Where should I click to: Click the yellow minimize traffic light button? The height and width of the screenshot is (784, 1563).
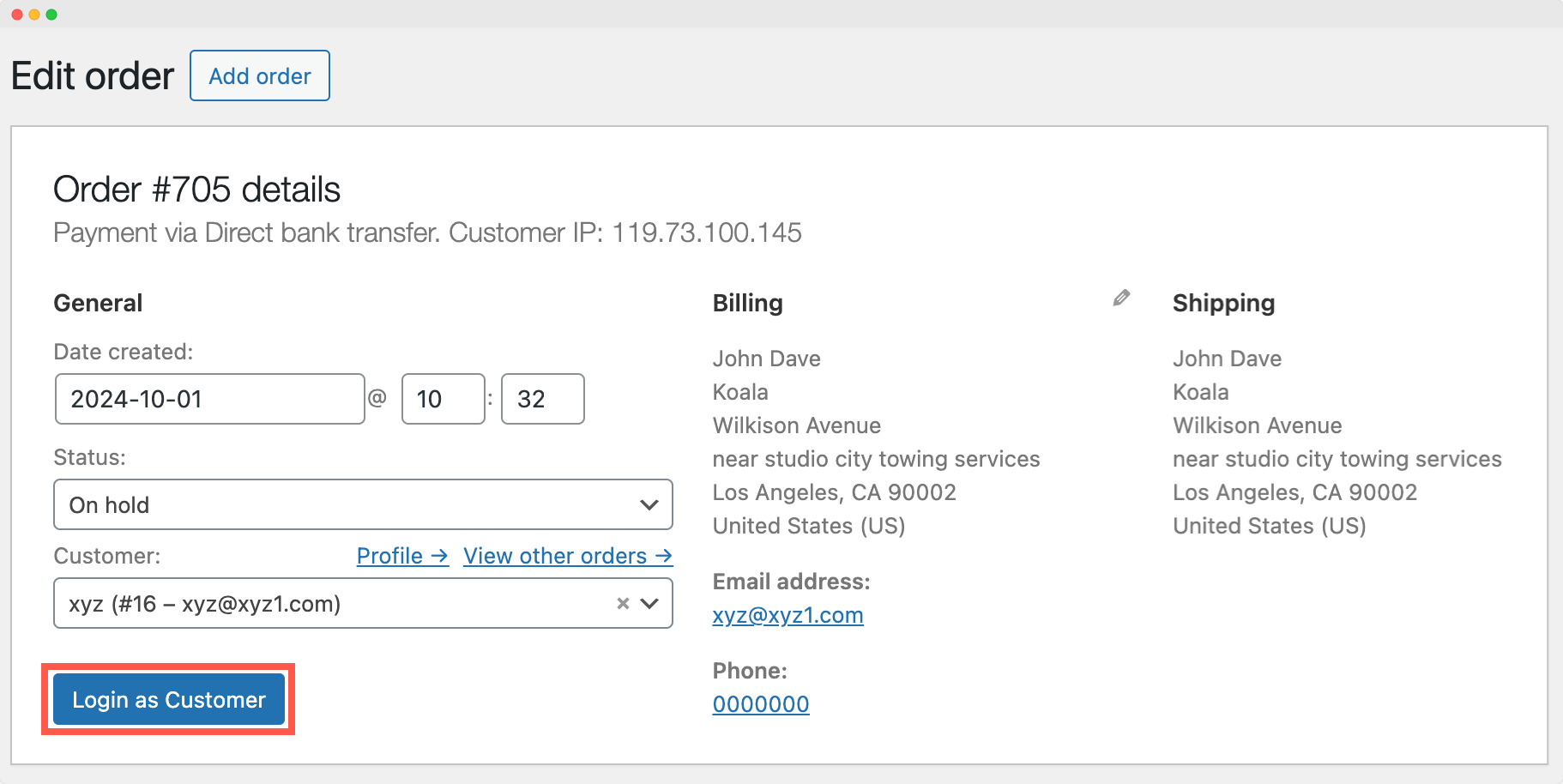coord(34,13)
